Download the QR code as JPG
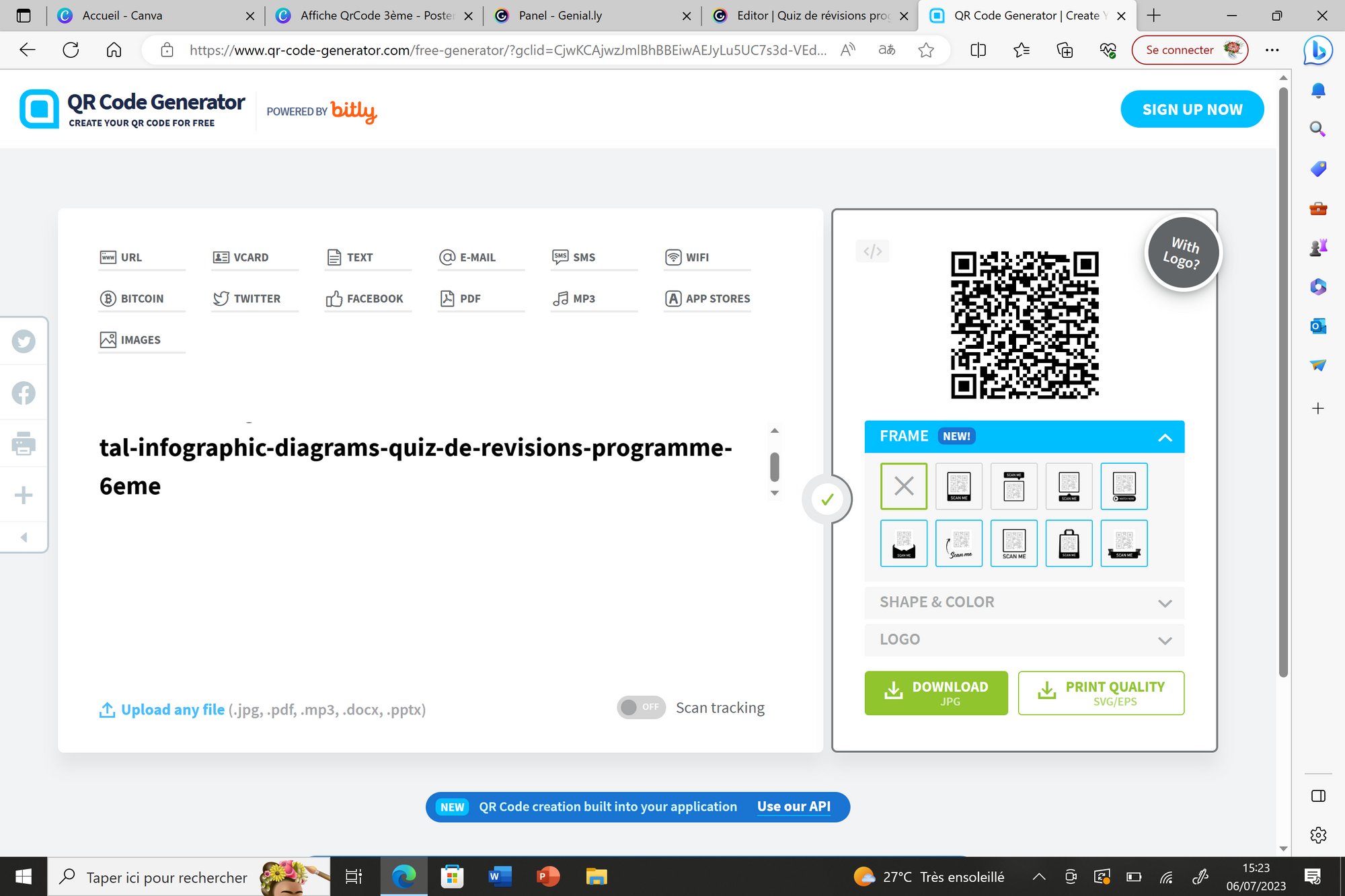Viewport: 1345px width, 896px height. [x=936, y=693]
